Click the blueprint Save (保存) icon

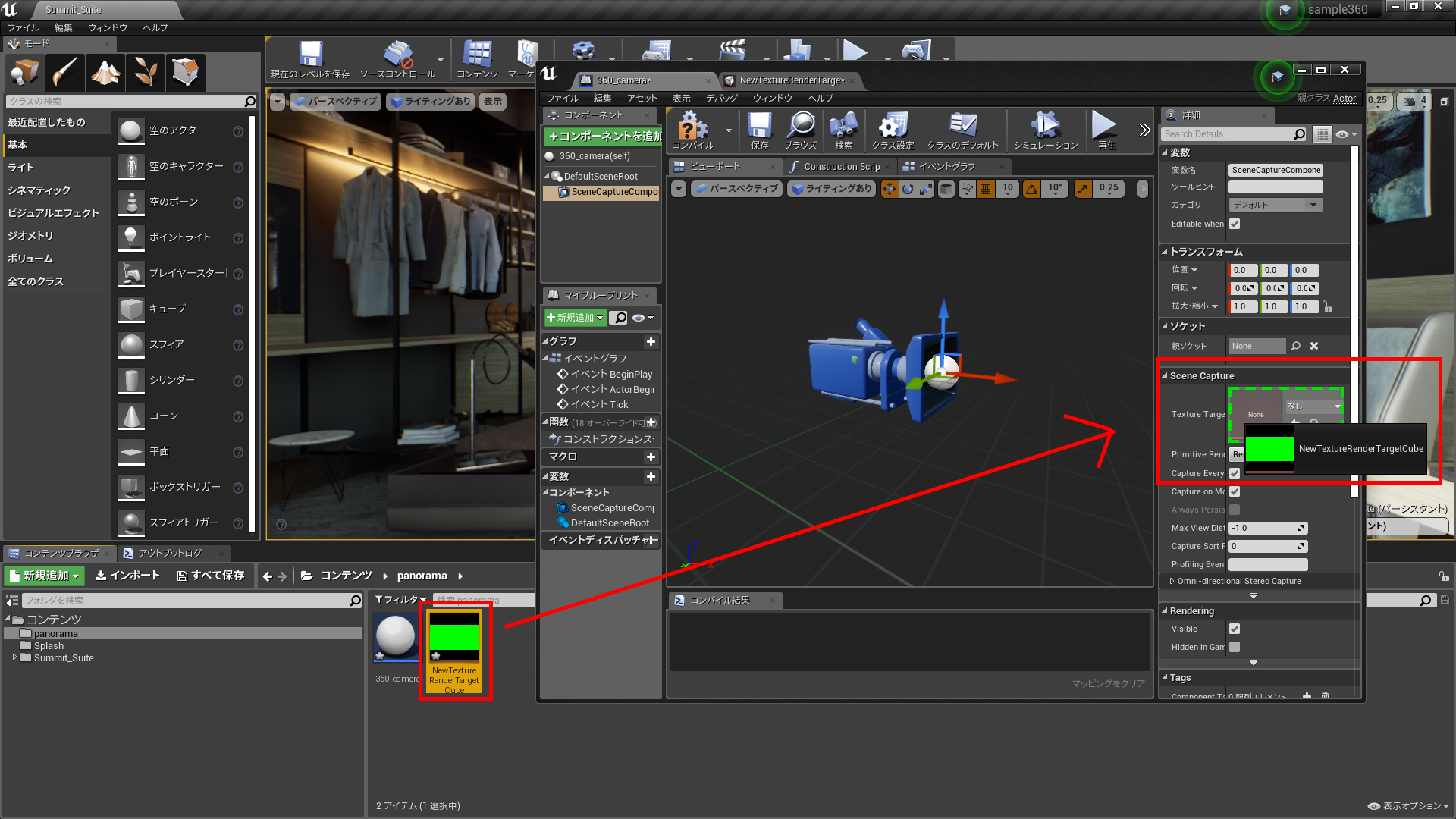click(x=759, y=130)
